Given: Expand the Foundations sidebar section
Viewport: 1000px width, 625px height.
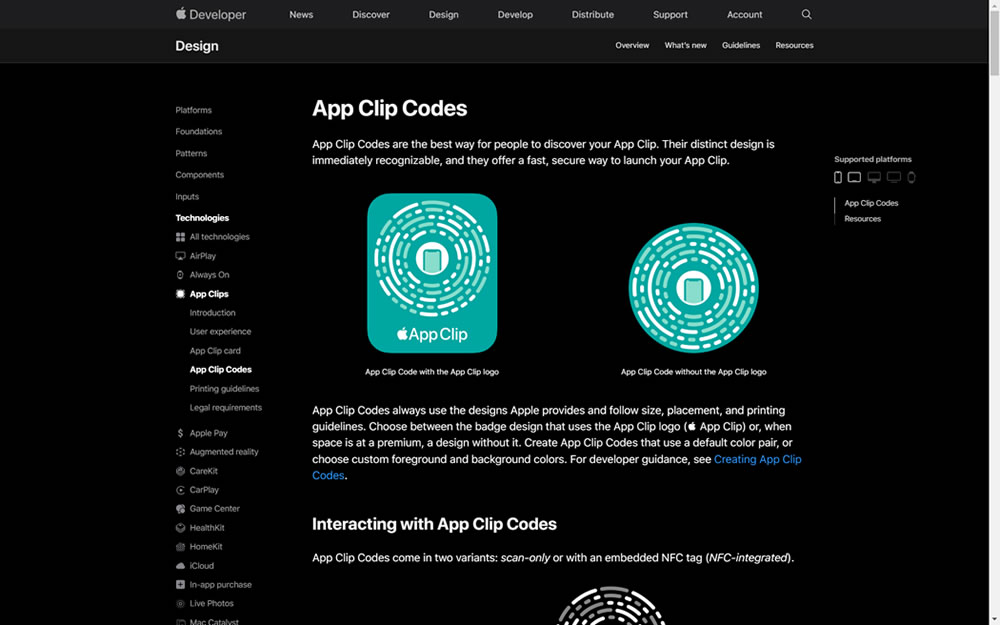Looking at the screenshot, I should click(199, 132).
